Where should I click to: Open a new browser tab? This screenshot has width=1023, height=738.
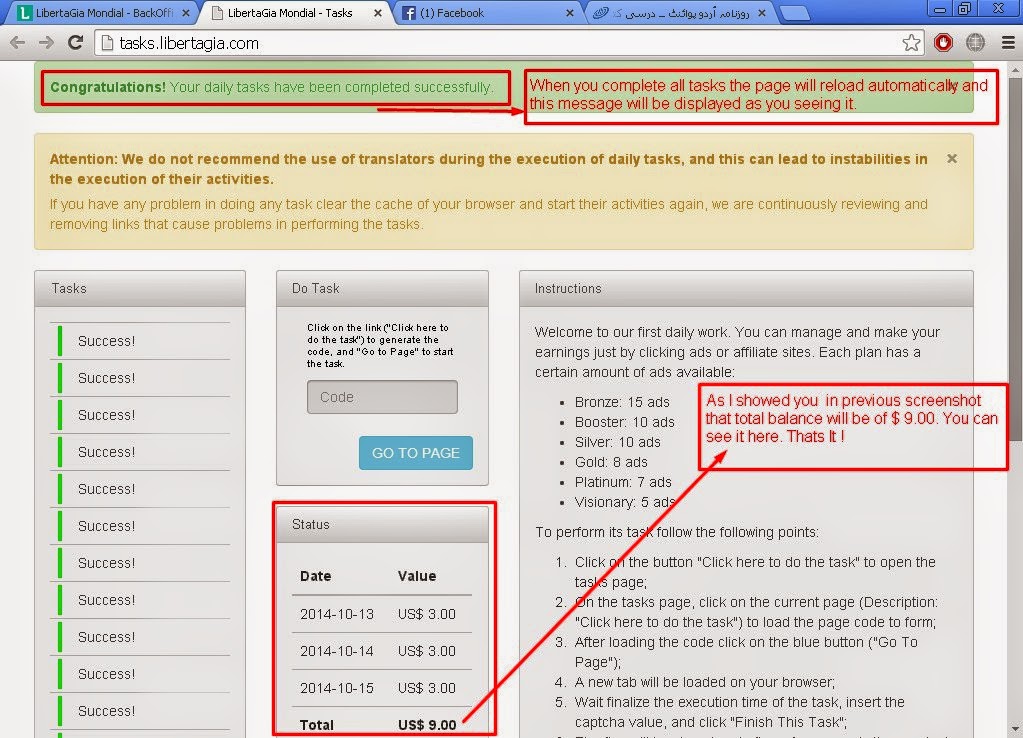point(794,13)
